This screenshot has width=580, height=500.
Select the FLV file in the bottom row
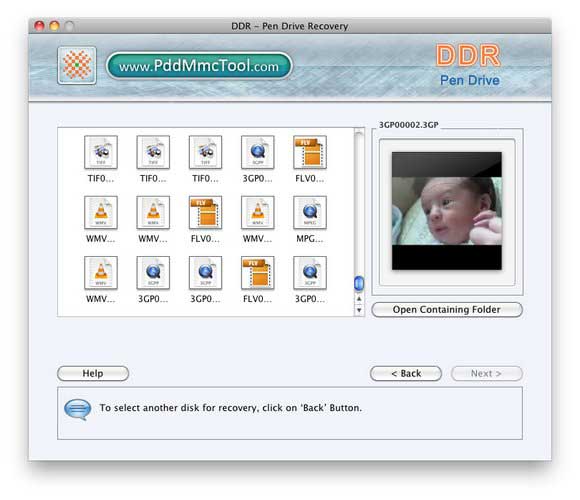tap(257, 273)
